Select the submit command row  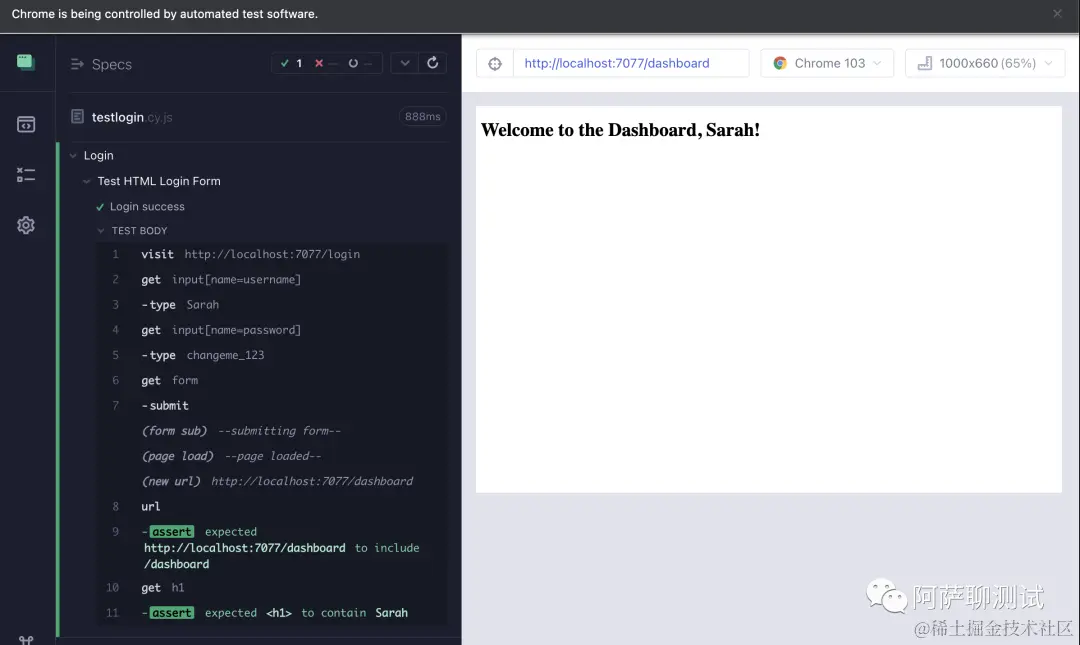(272, 406)
